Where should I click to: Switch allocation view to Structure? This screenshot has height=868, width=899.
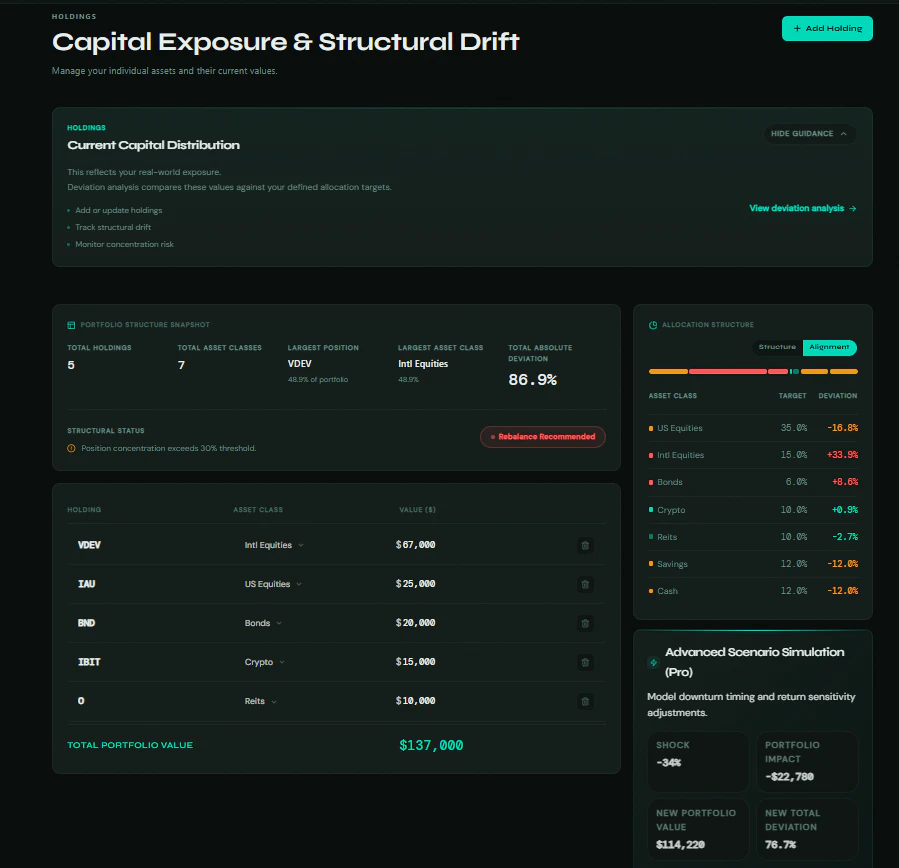[777, 347]
